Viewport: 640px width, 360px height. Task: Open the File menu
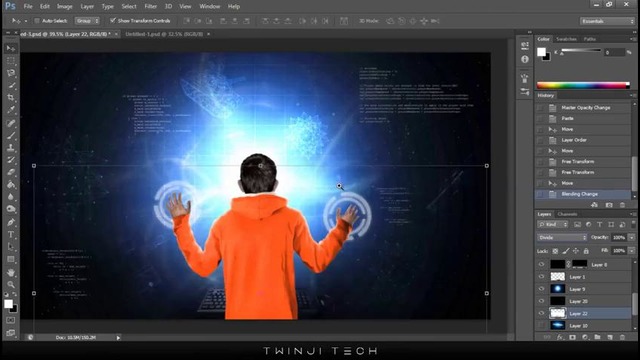pyautogui.click(x=28, y=7)
